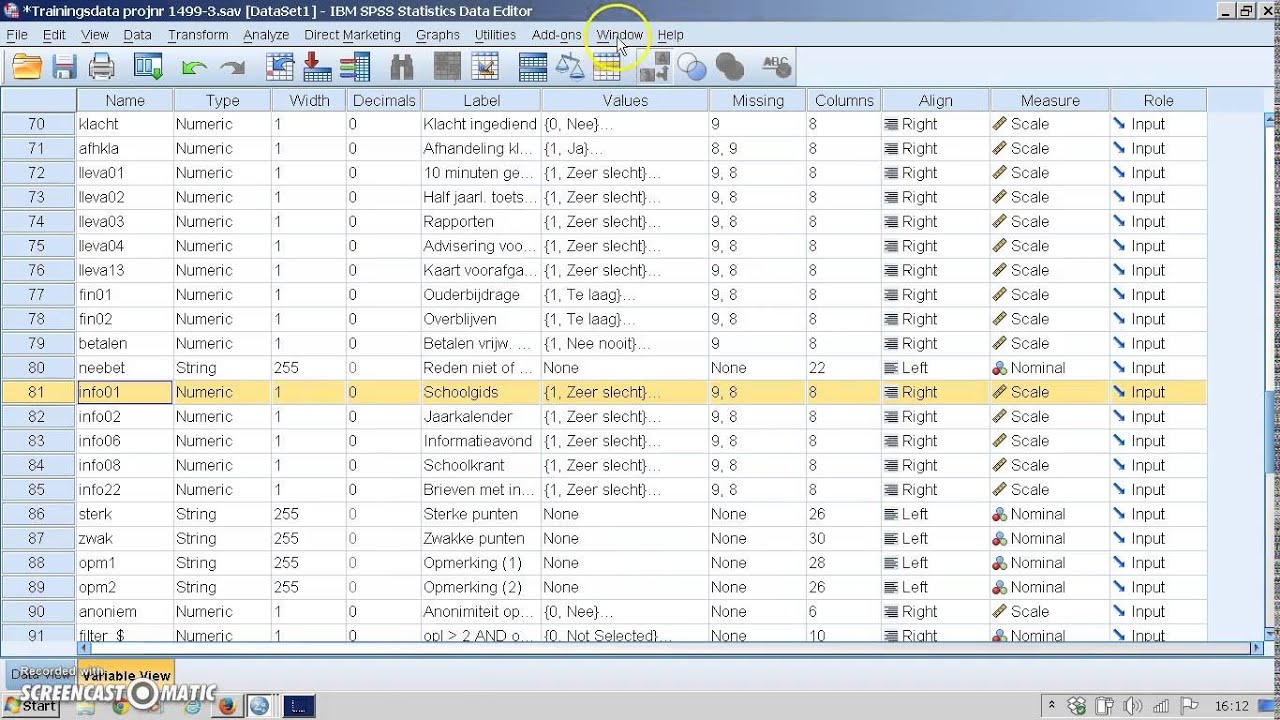Open the Transform menu

click(198, 34)
